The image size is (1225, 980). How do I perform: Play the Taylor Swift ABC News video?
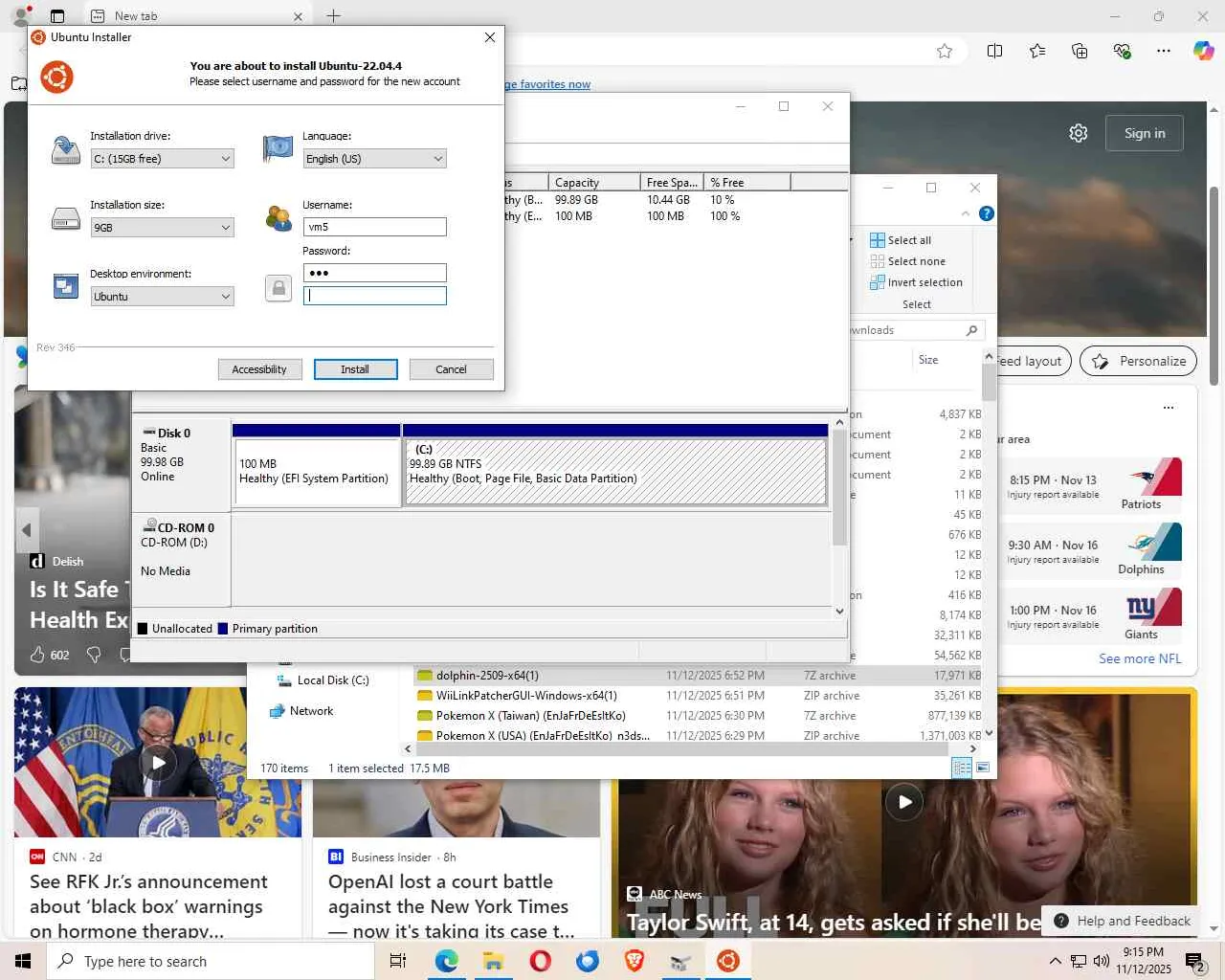(904, 802)
